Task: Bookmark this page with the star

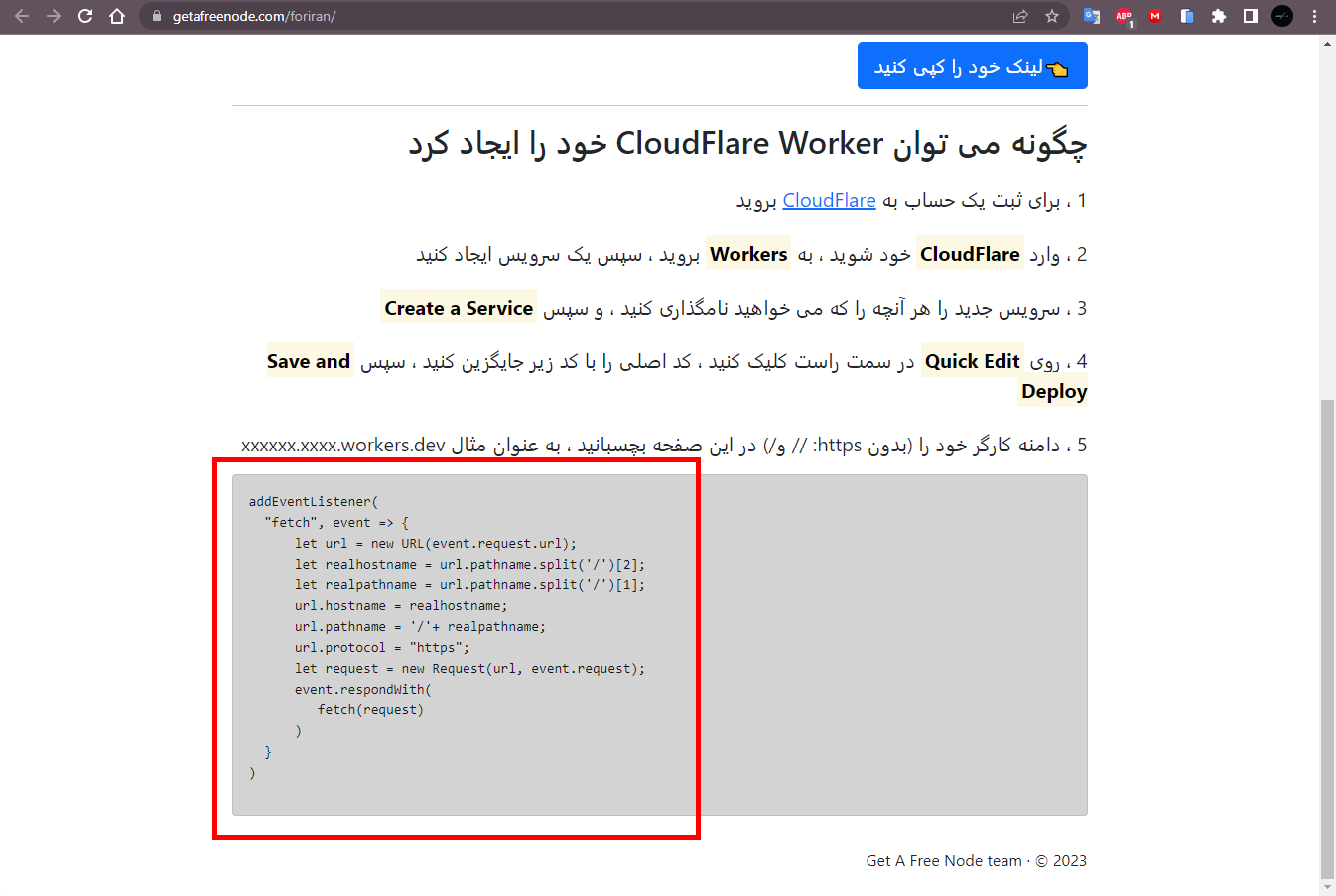Action: click(1052, 16)
